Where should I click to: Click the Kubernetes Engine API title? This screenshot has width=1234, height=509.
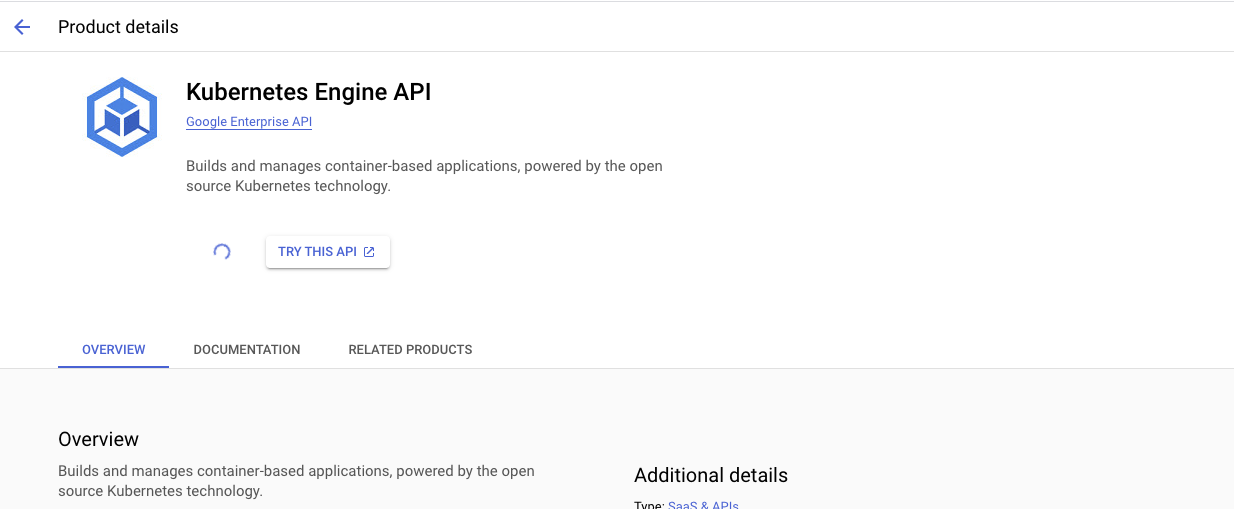coord(309,92)
